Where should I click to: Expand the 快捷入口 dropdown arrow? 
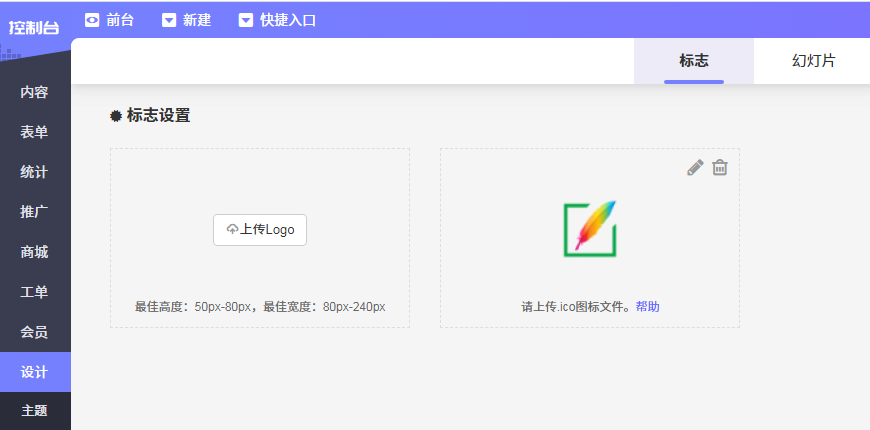point(245,21)
